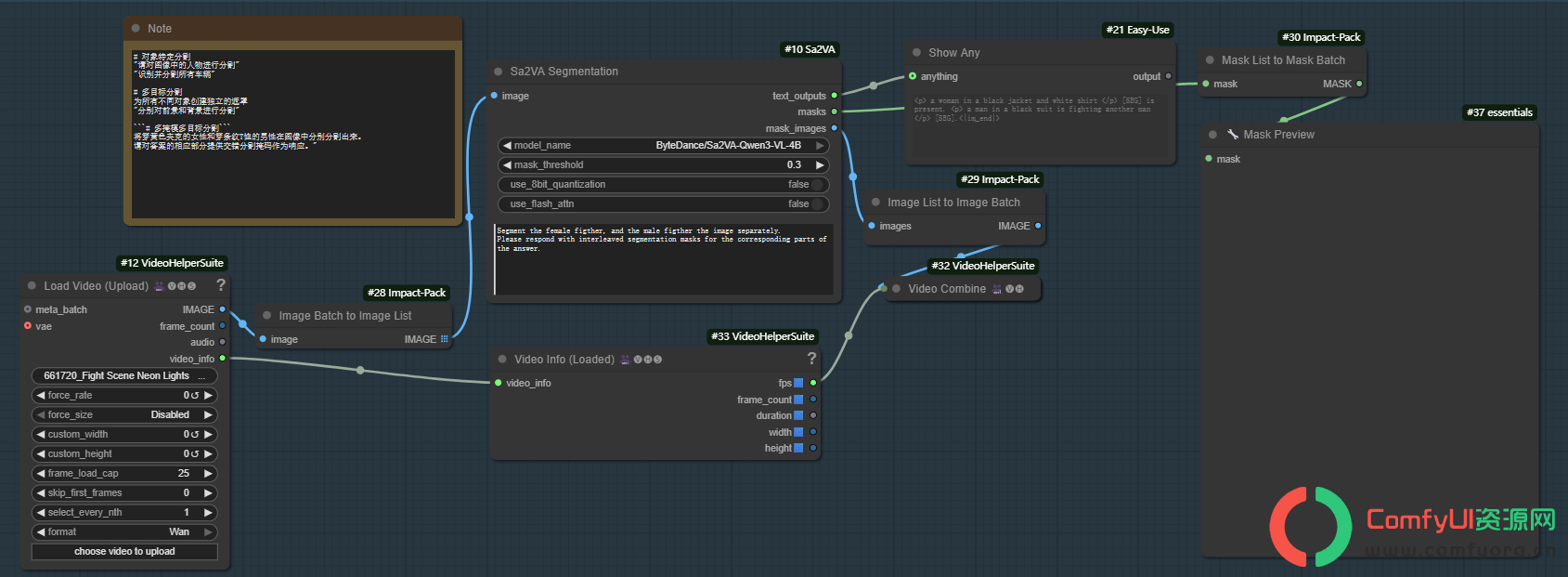1568x577 pixels.
Task: Increase frame_load_cap with its right arrow
Action: 209,474
